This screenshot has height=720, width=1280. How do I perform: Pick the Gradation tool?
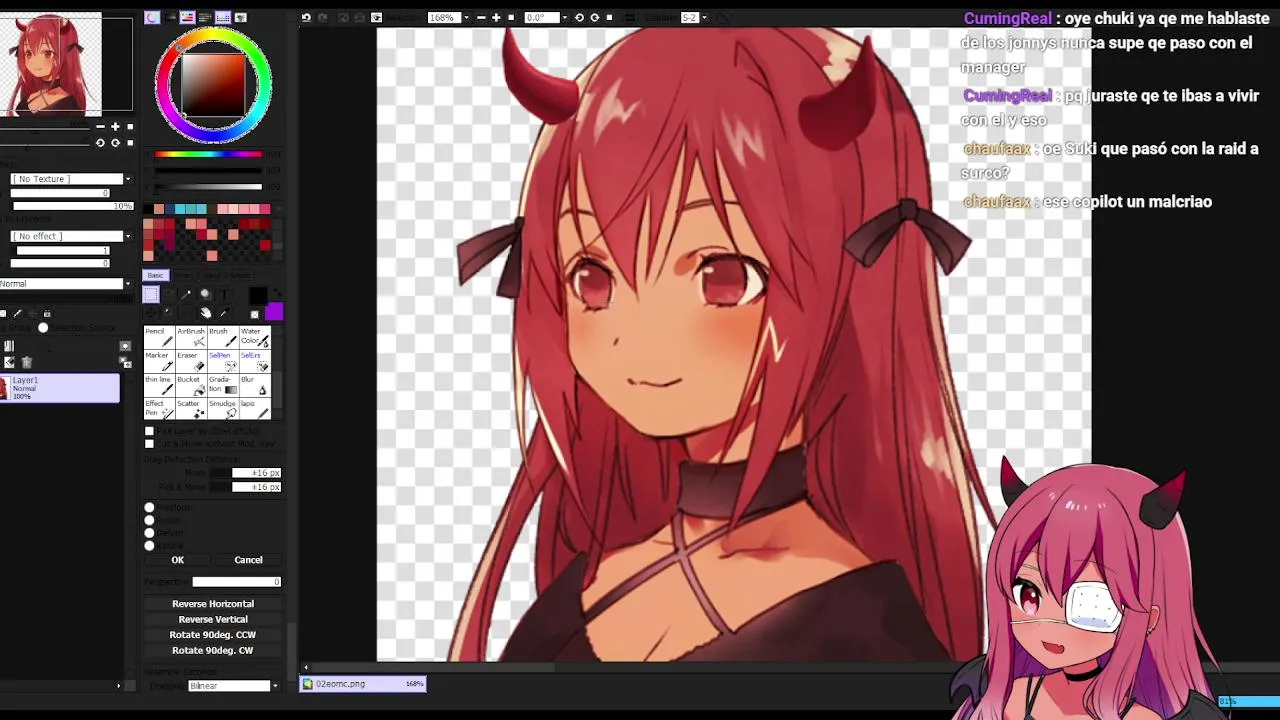coord(223,385)
